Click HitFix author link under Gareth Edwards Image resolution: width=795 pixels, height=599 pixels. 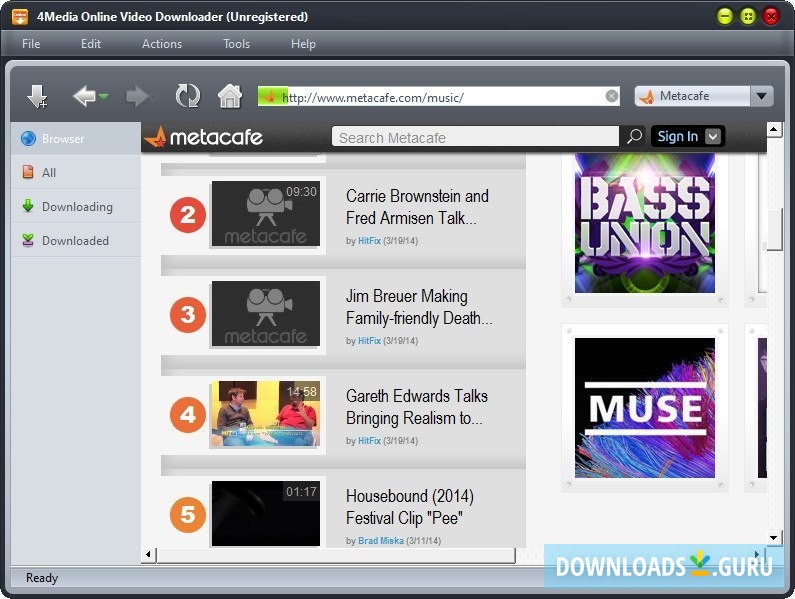[369, 441]
